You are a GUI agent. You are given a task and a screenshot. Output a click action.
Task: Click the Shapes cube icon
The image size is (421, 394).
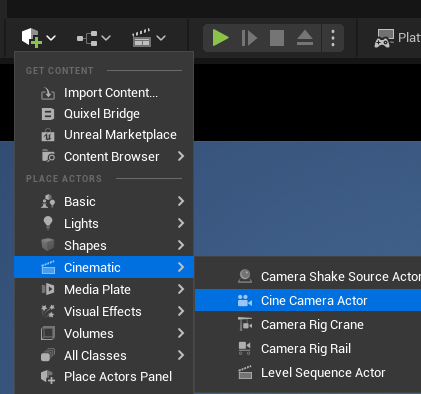[x=48, y=245]
